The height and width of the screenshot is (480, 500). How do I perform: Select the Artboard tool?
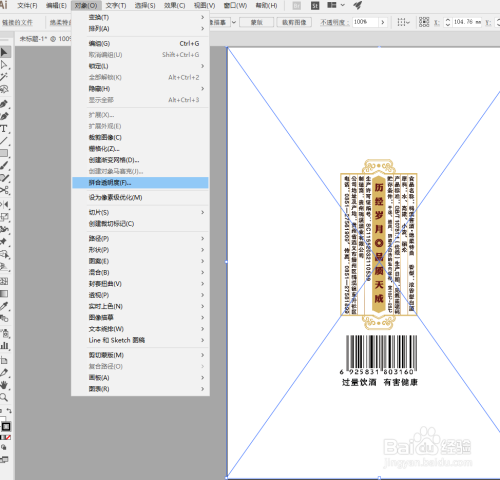4,360
